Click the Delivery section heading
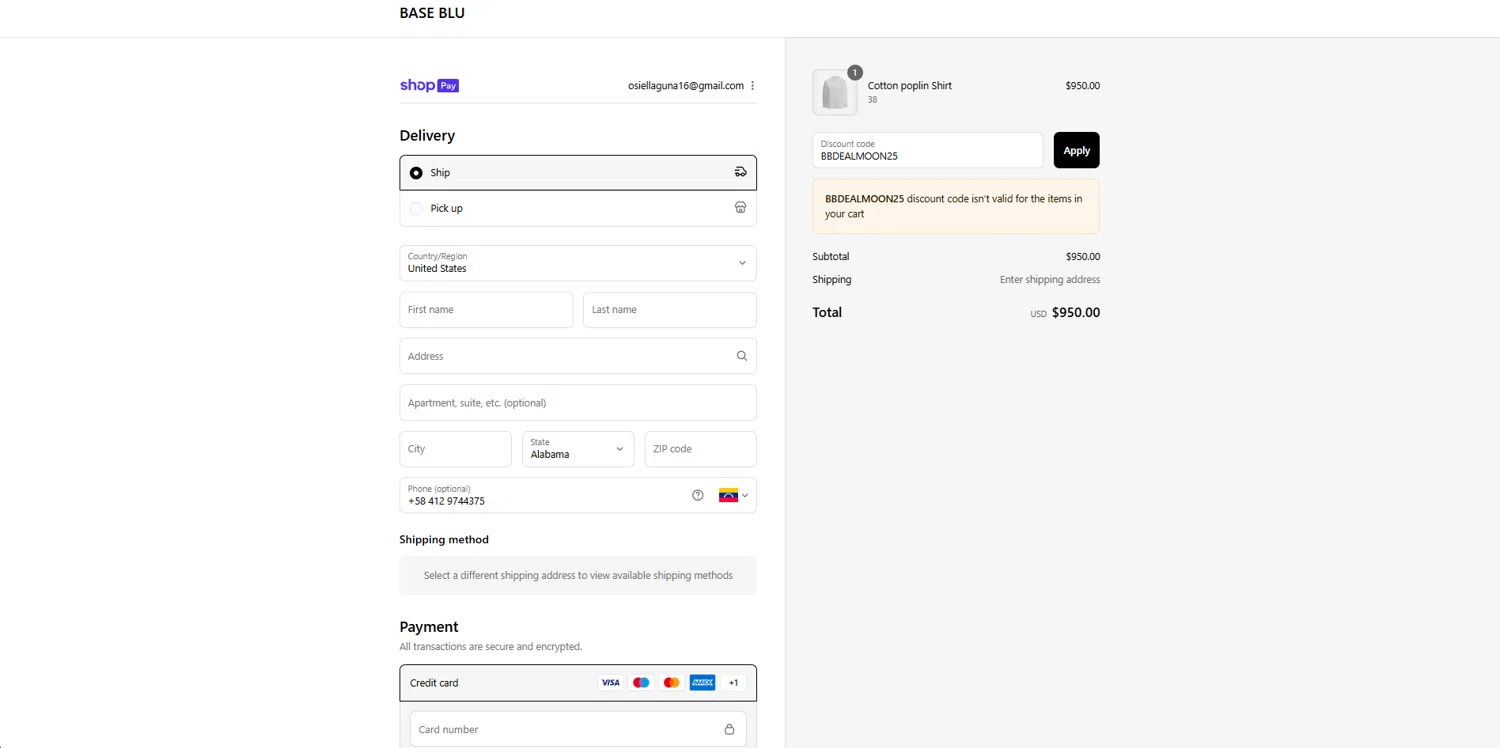Image resolution: width=1500 pixels, height=748 pixels. 427,136
